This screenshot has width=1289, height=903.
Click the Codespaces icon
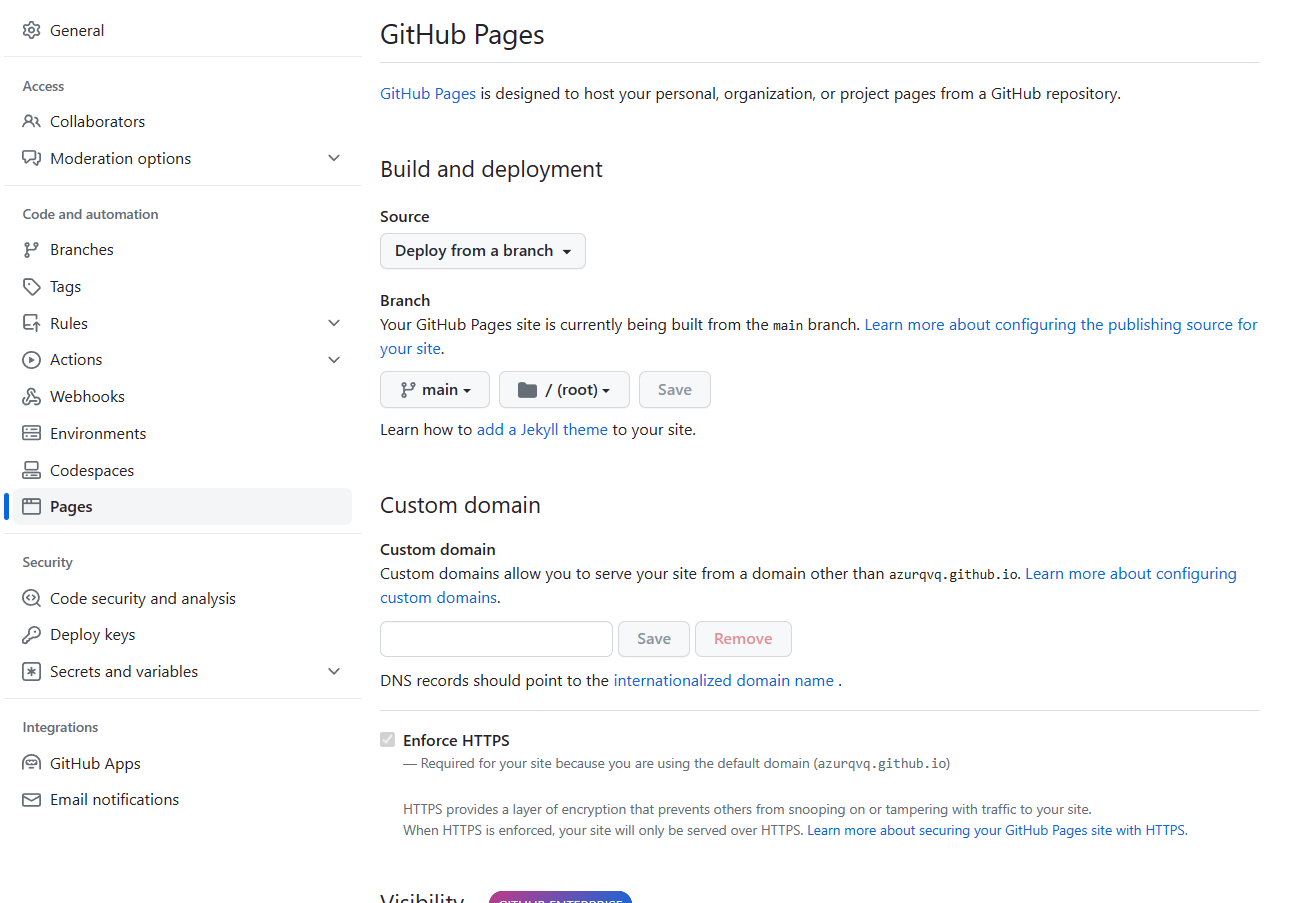pos(31,470)
